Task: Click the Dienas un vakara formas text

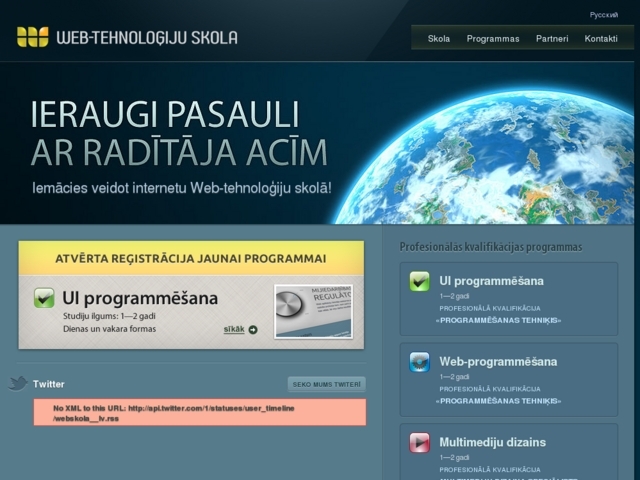Action: click(x=109, y=329)
